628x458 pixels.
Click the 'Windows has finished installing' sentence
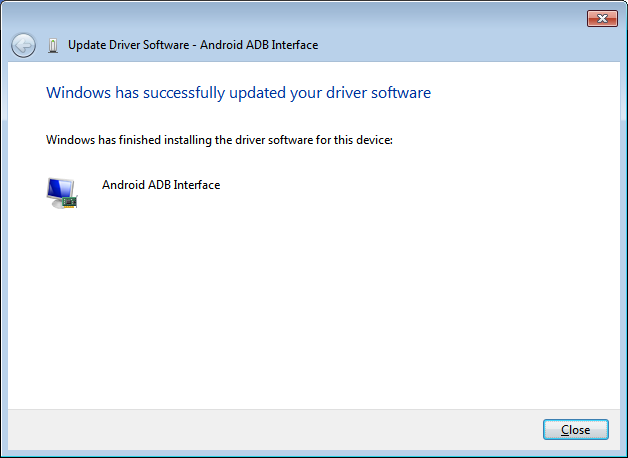coord(219,140)
